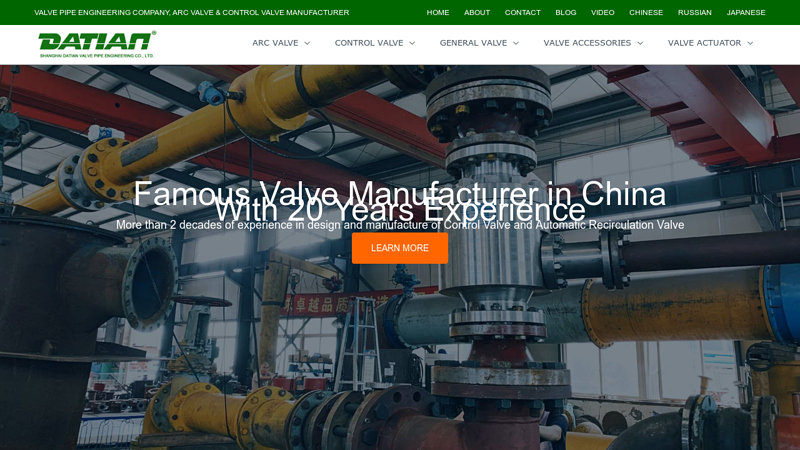The height and width of the screenshot is (450, 800).
Task: Expand the Control Valve chevron arrow
Action: coord(412,43)
